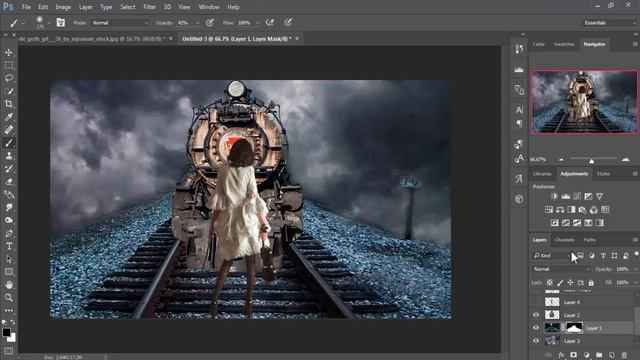Select the Layer 1 mask thumbnail
Viewport: 640px width, 360px height.
pyautogui.click(x=574, y=328)
